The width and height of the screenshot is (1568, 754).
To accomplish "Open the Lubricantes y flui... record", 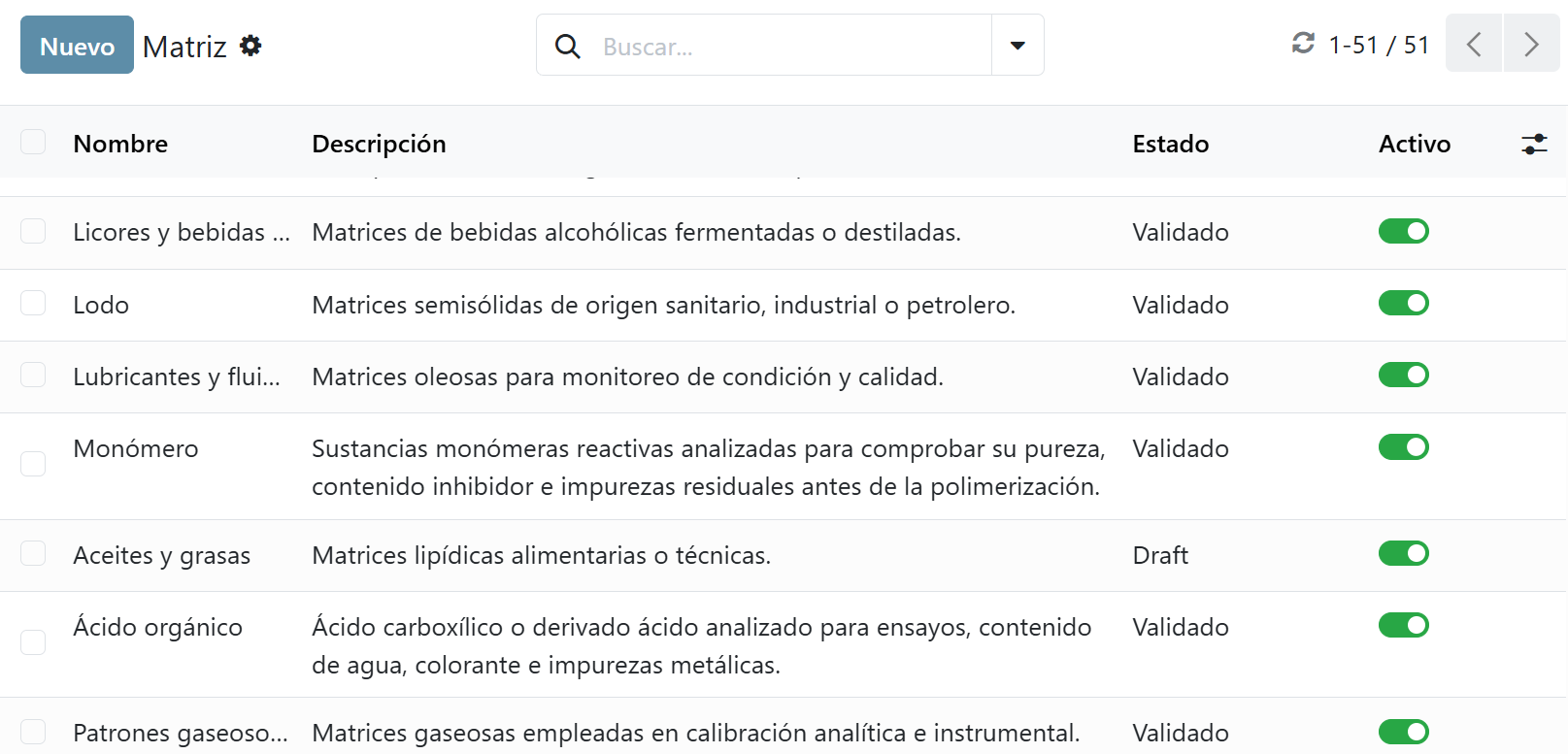I will pos(177,377).
